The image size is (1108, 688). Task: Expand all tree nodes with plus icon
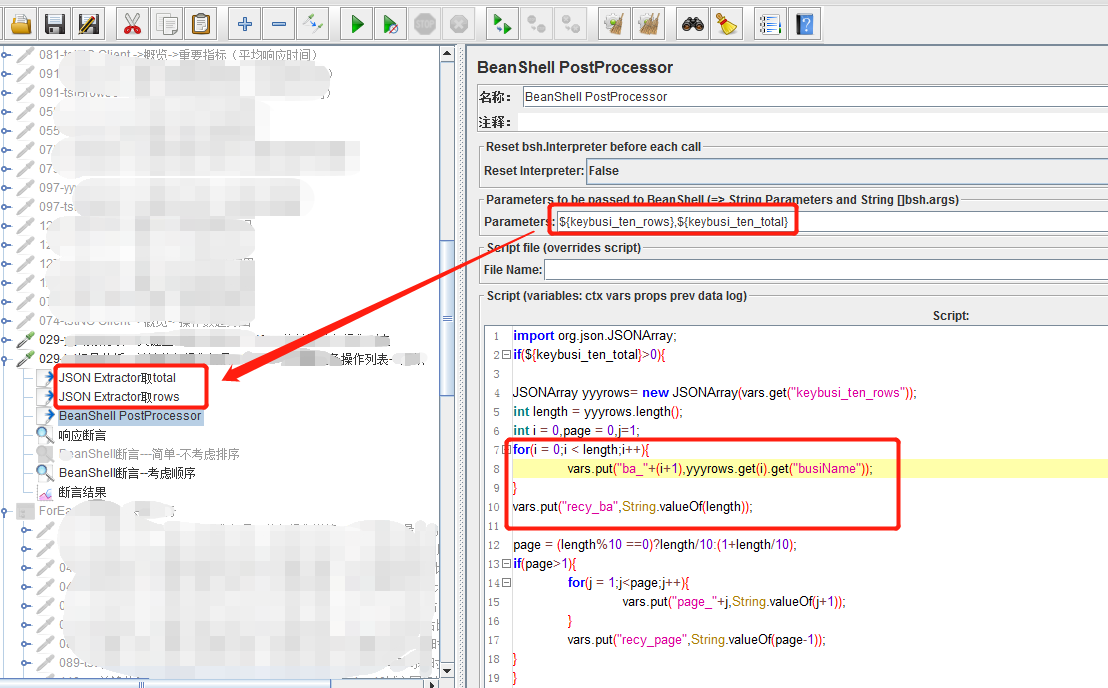pos(244,25)
